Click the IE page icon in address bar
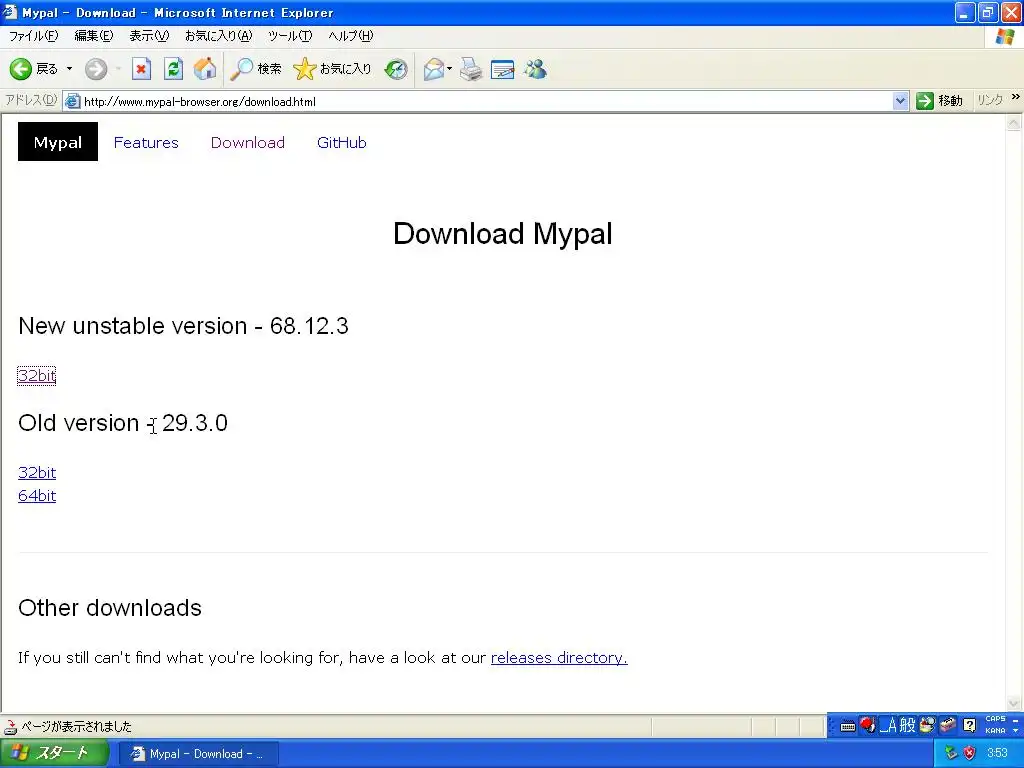The height and width of the screenshot is (768, 1024). [x=72, y=101]
